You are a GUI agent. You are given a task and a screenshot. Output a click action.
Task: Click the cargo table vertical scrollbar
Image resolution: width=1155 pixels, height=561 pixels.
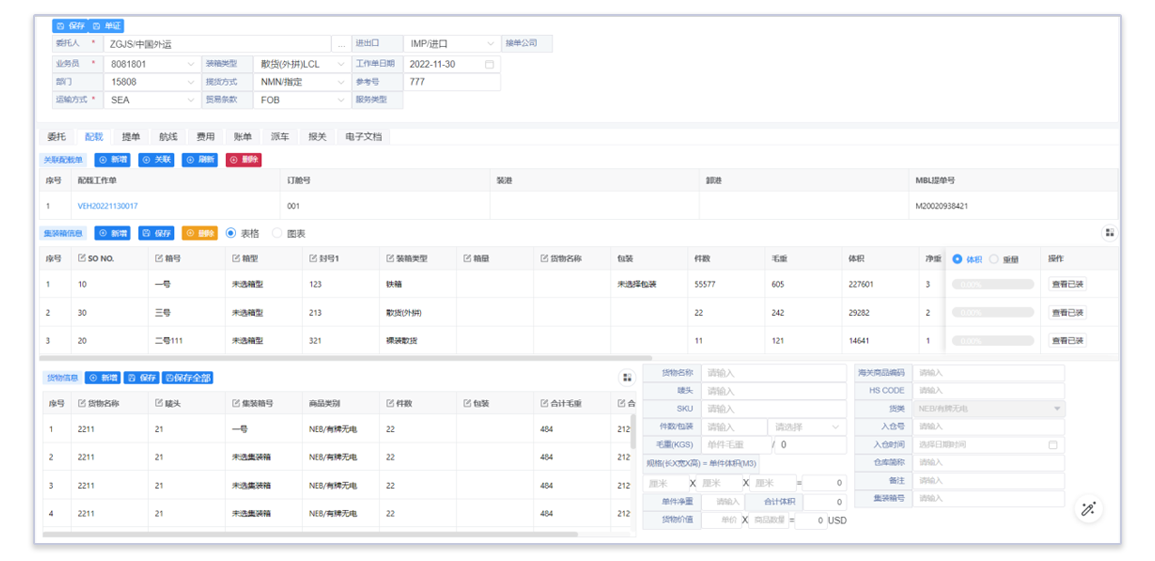point(633,431)
